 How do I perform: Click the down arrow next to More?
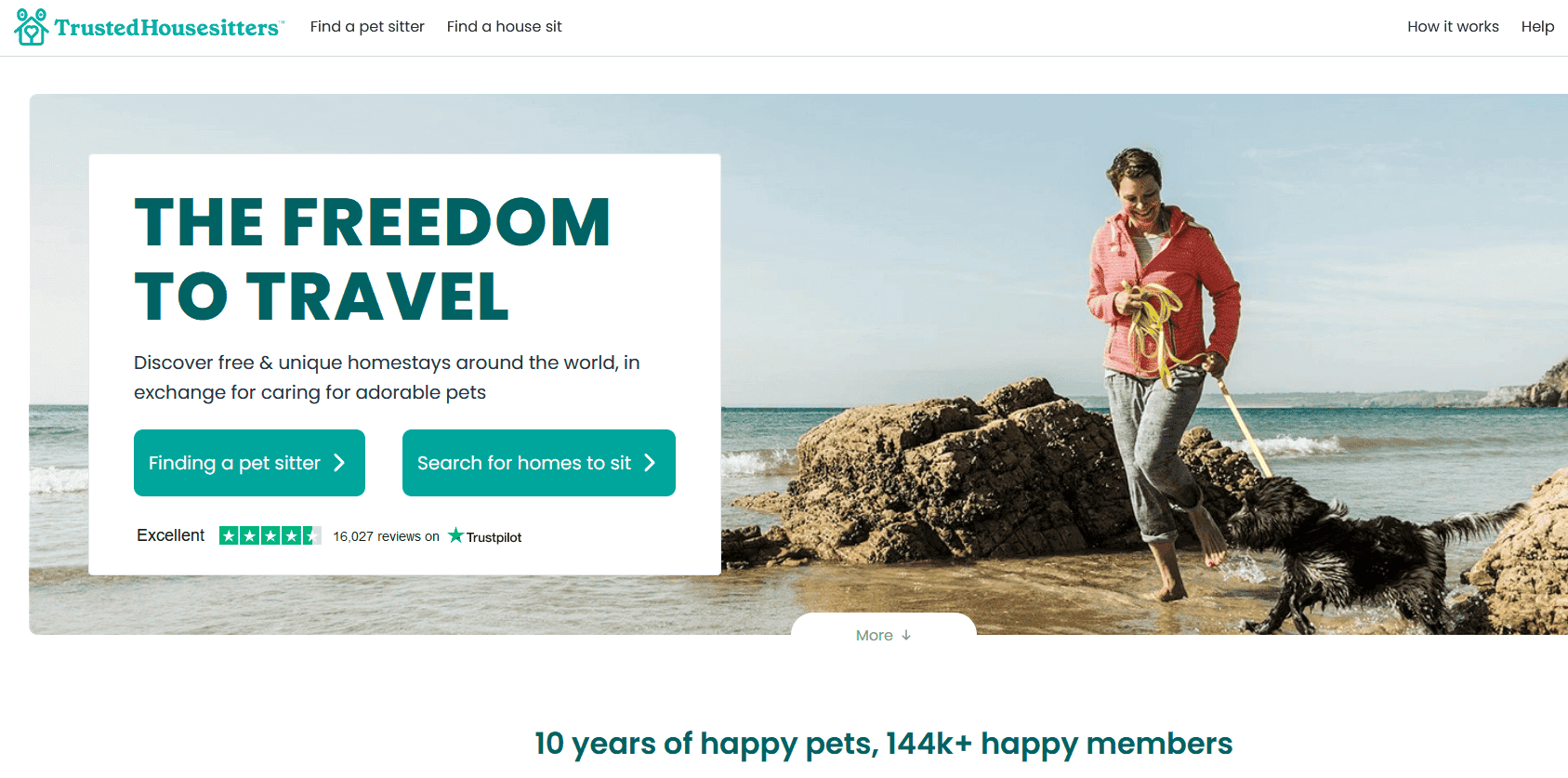tap(906, 636)
